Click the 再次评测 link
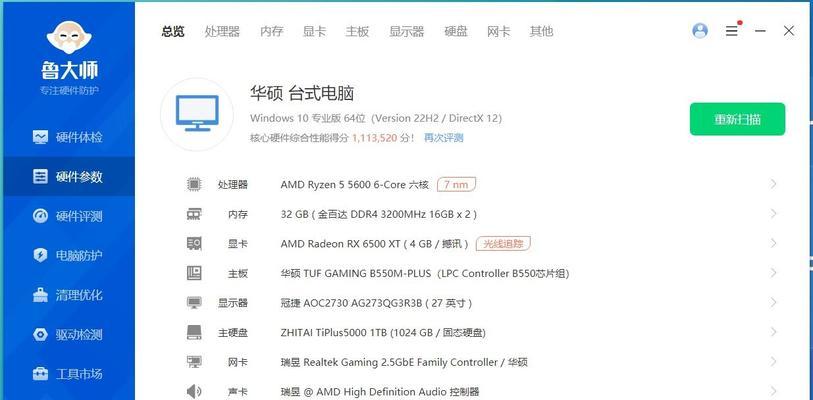This screenshot has width=813, height=400. click(444, 138)
